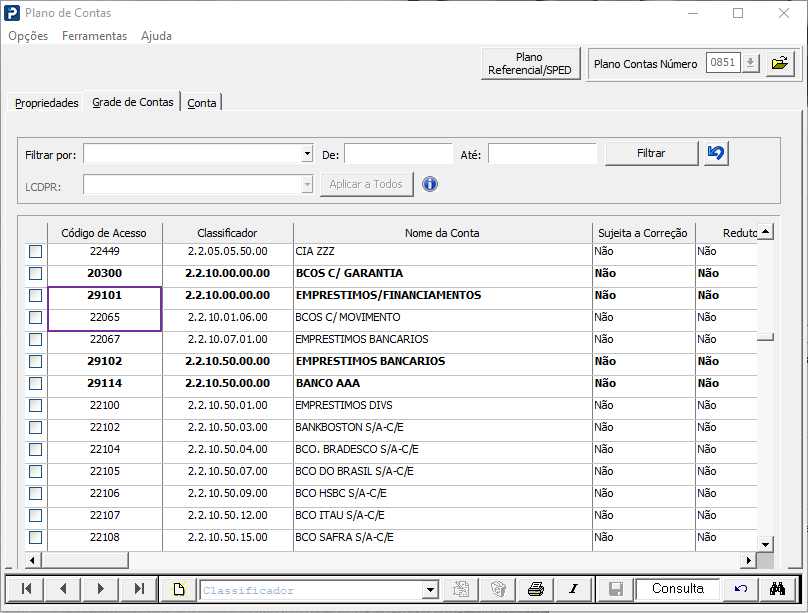
Task: Check the box for account 22065
Action: (36, 317)
